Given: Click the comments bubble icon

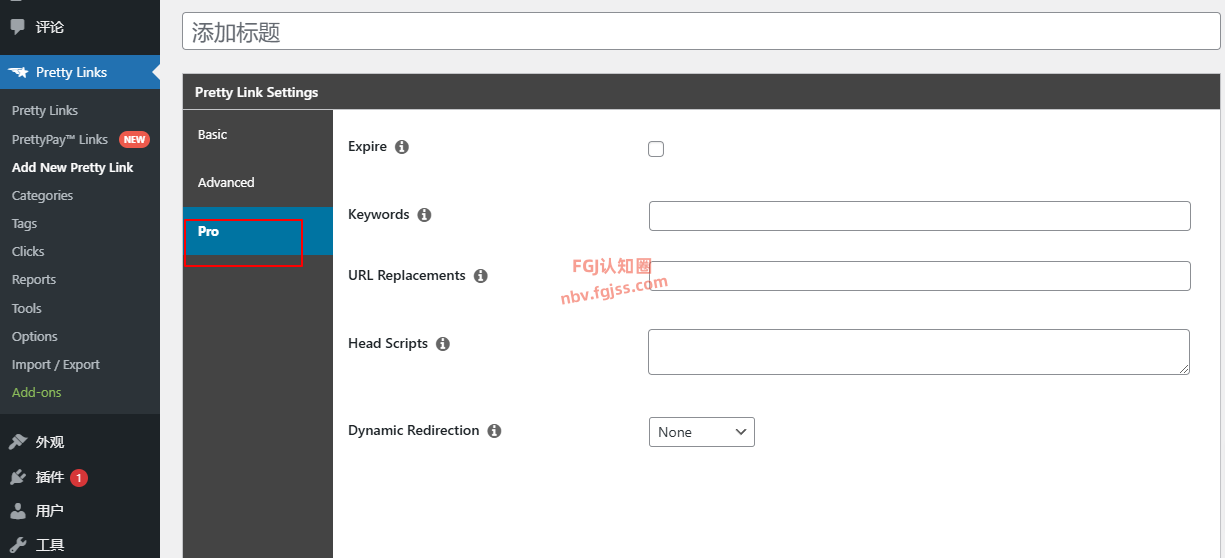Looking at the screenshot, I should coord(18,27).
